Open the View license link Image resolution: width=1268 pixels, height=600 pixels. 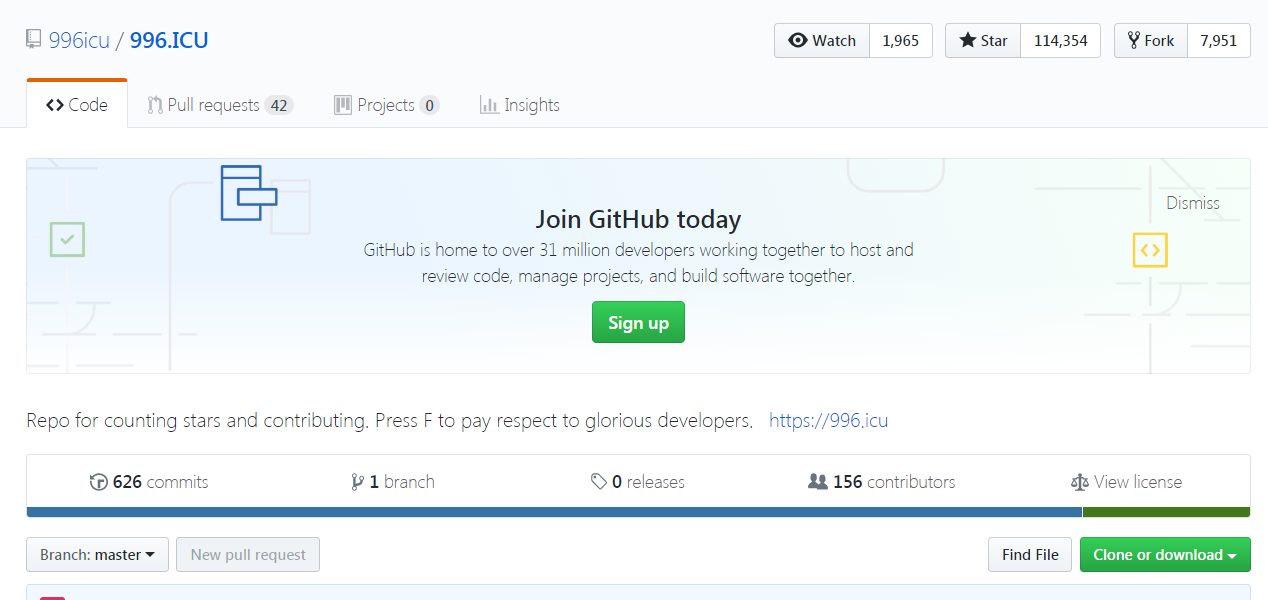point(1126,482)
